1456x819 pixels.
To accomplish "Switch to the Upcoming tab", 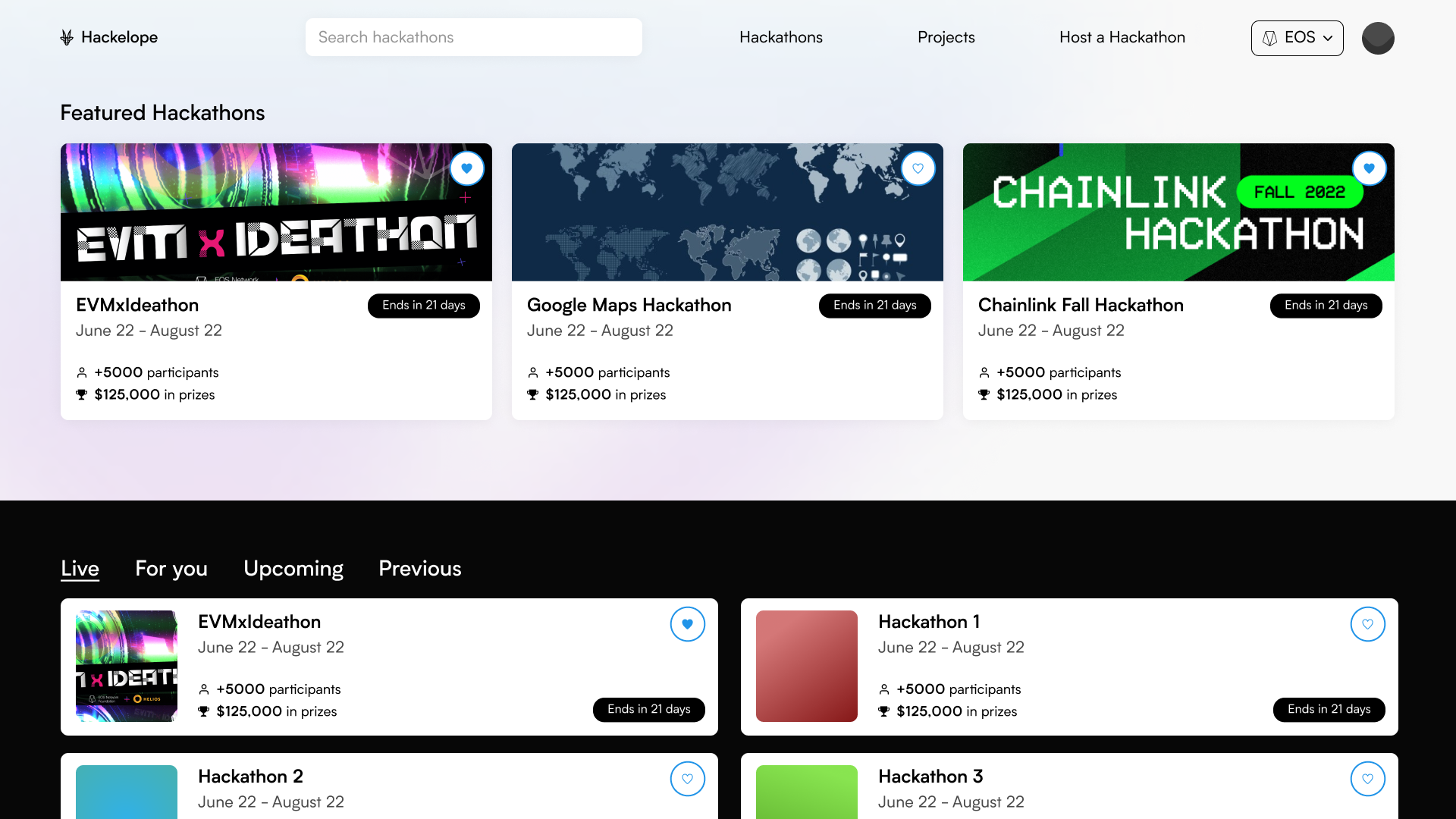I will click(x=293, y=568).
